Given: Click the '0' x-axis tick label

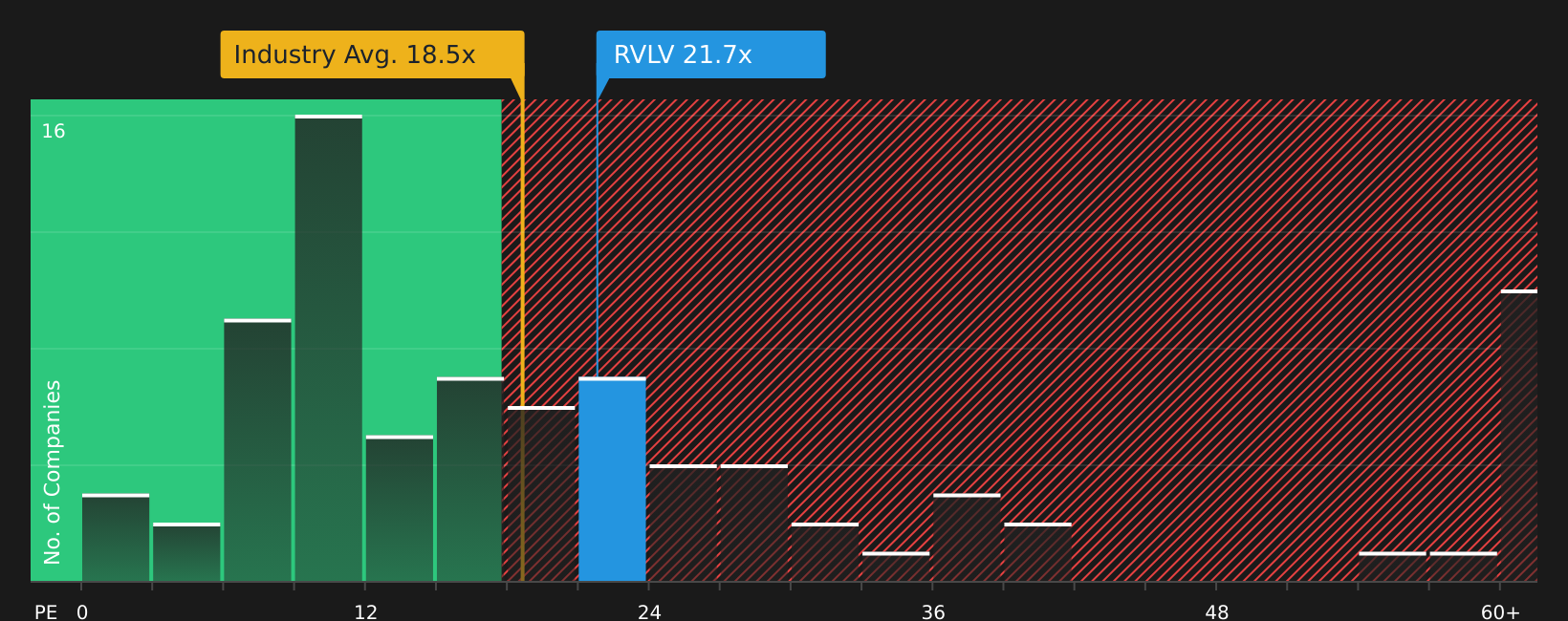Looking at the screenshot, I should click(x=82, y=612).
